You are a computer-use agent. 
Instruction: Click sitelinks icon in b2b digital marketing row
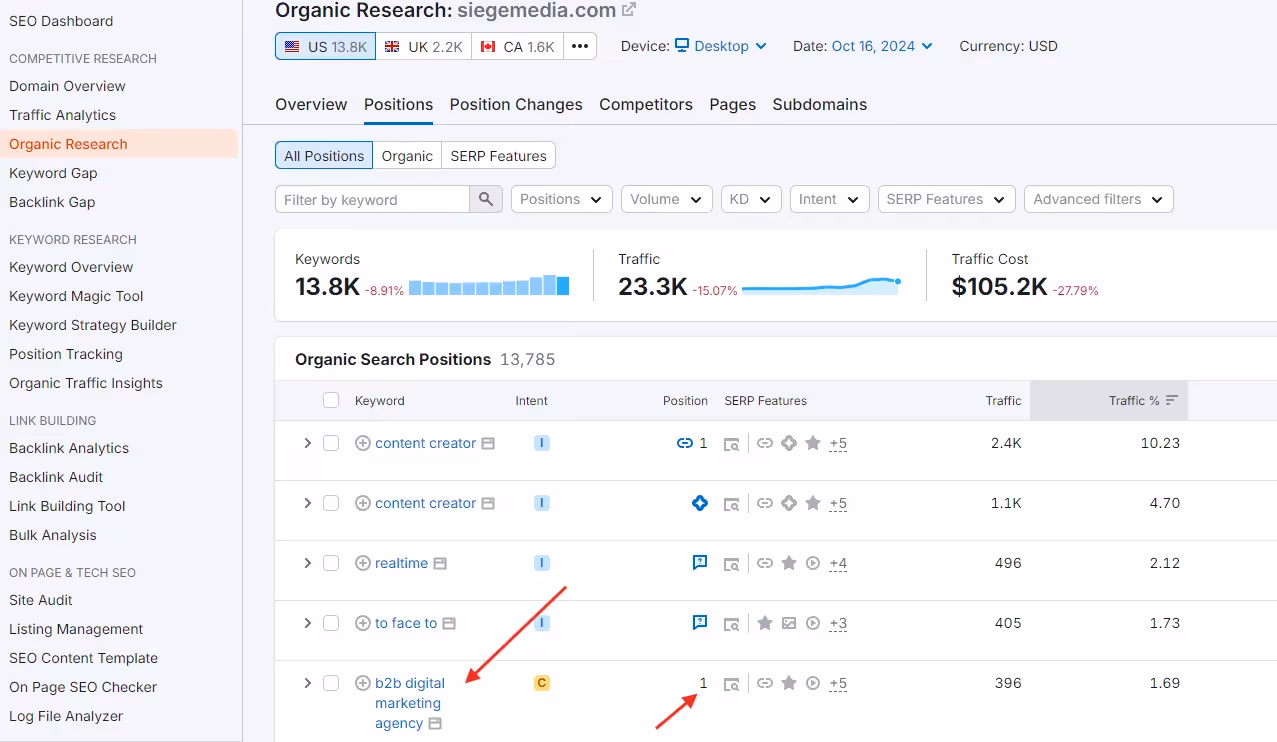click(x=765, y=683)
